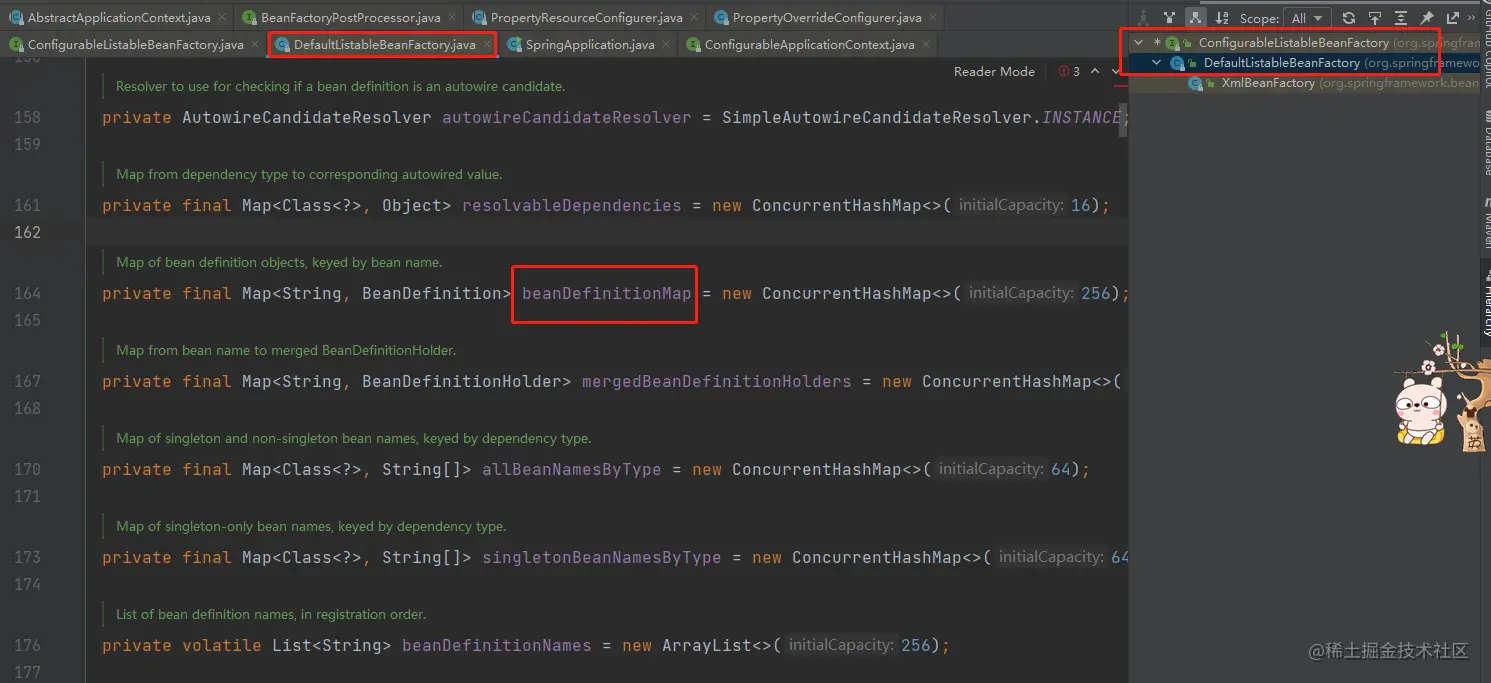
Task: Click ArrayList constructor on line 176
Action: [x=706, y=645]
